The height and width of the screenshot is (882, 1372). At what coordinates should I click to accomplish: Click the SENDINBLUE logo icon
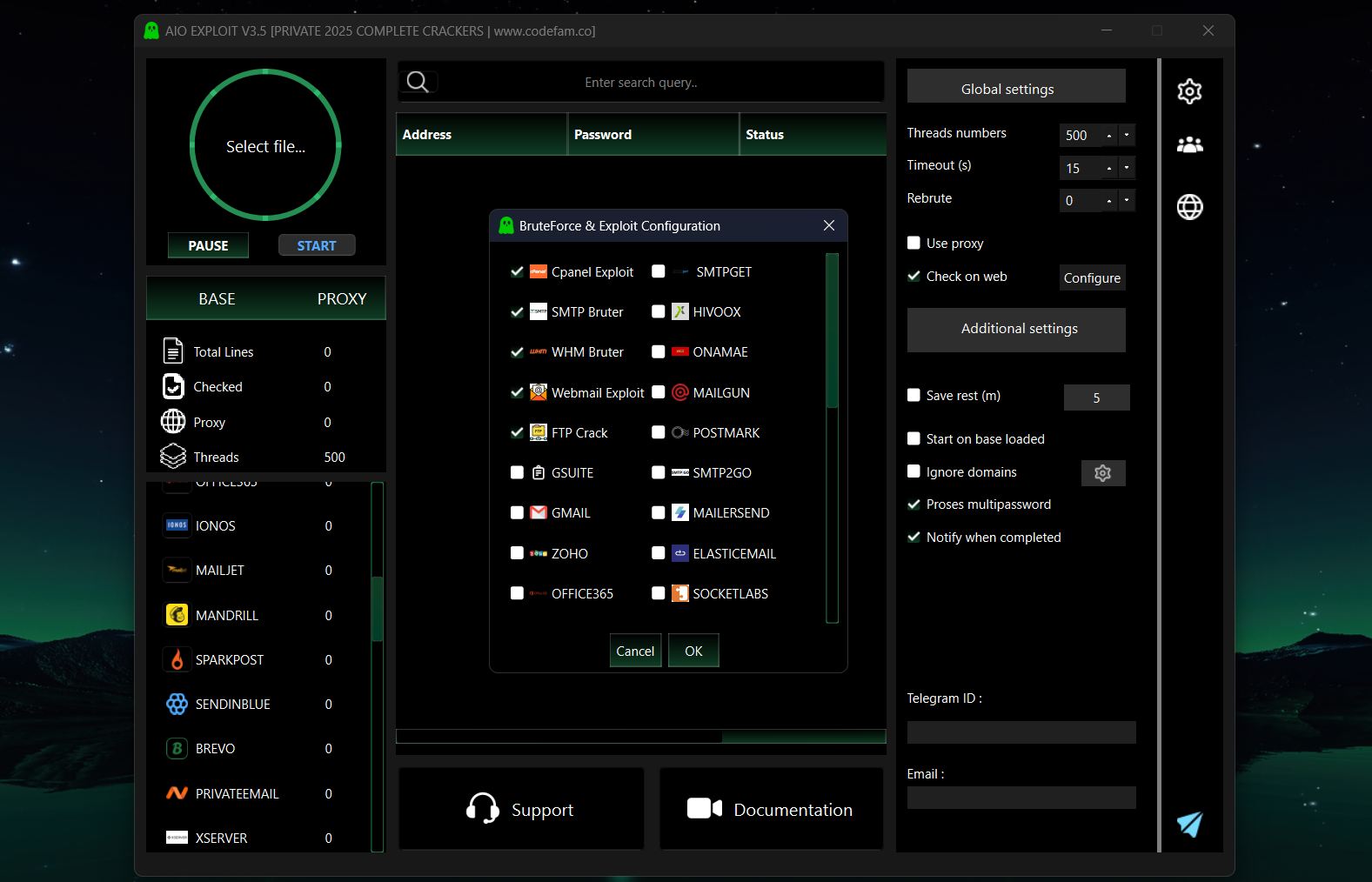[x=177, y=704]
